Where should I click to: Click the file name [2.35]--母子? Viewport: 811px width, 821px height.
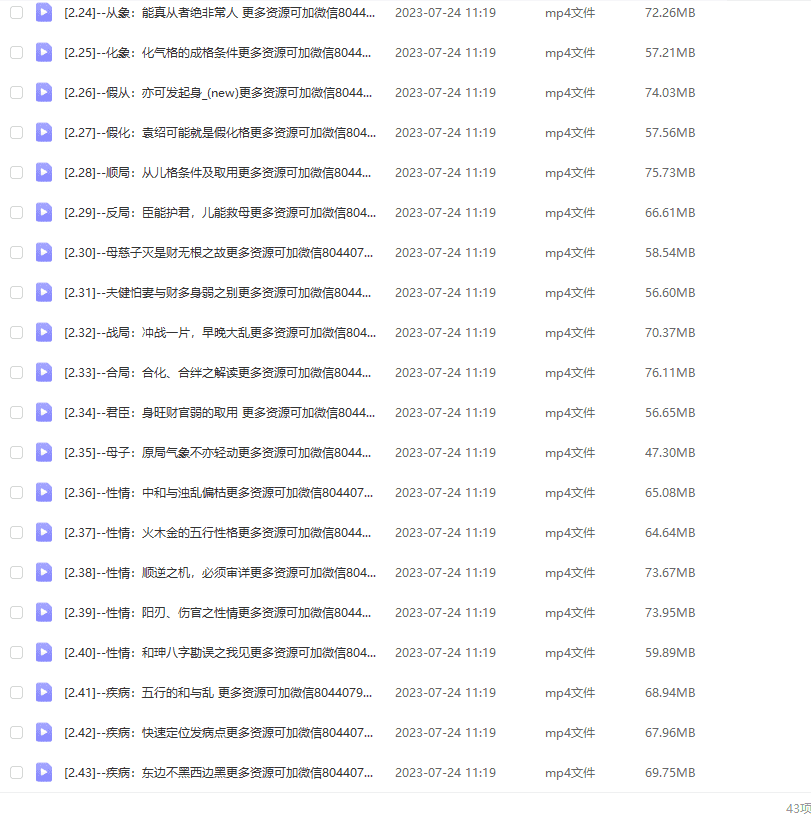220,452
